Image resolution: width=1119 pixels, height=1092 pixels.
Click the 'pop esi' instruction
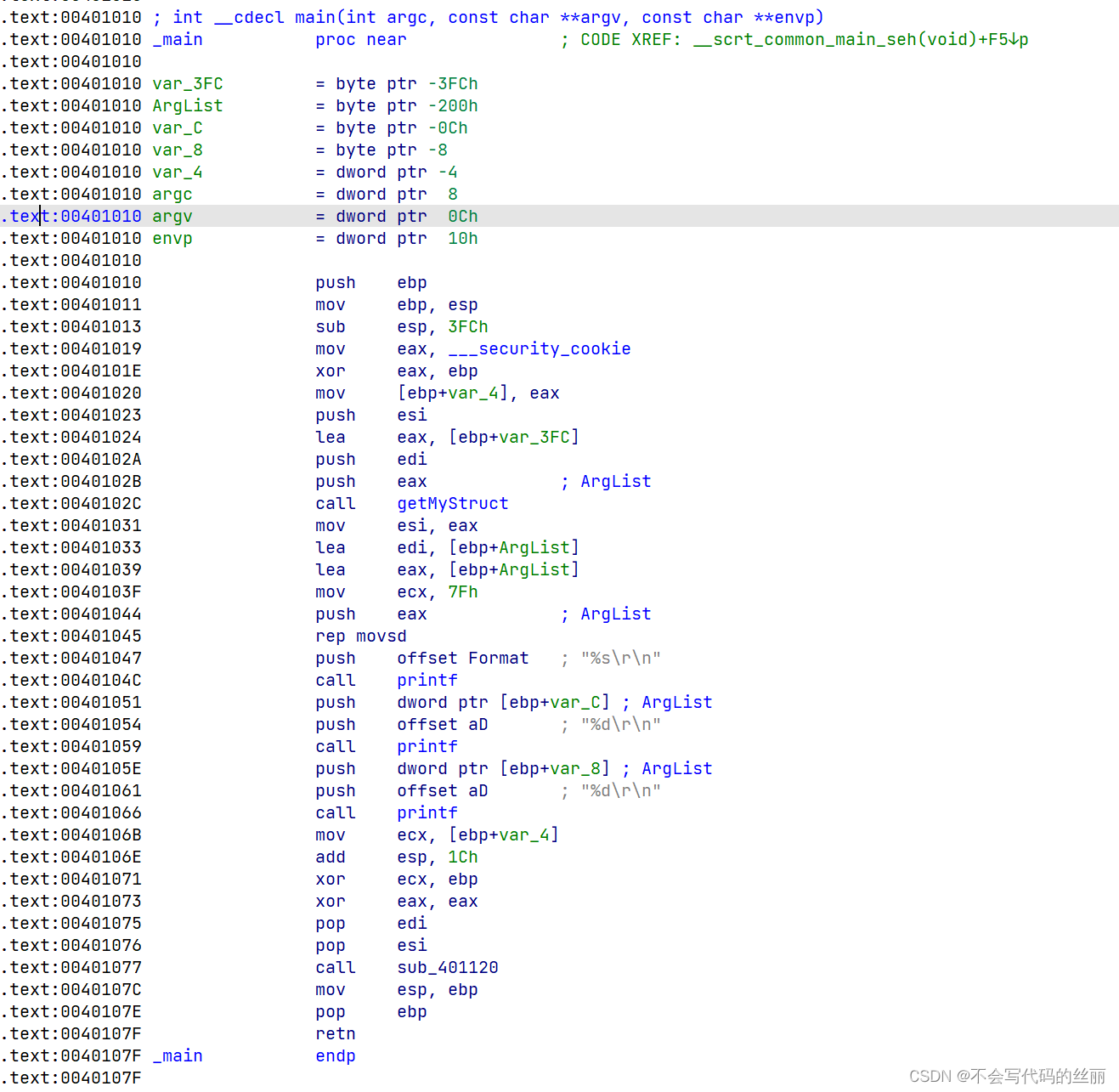[370, 946]
